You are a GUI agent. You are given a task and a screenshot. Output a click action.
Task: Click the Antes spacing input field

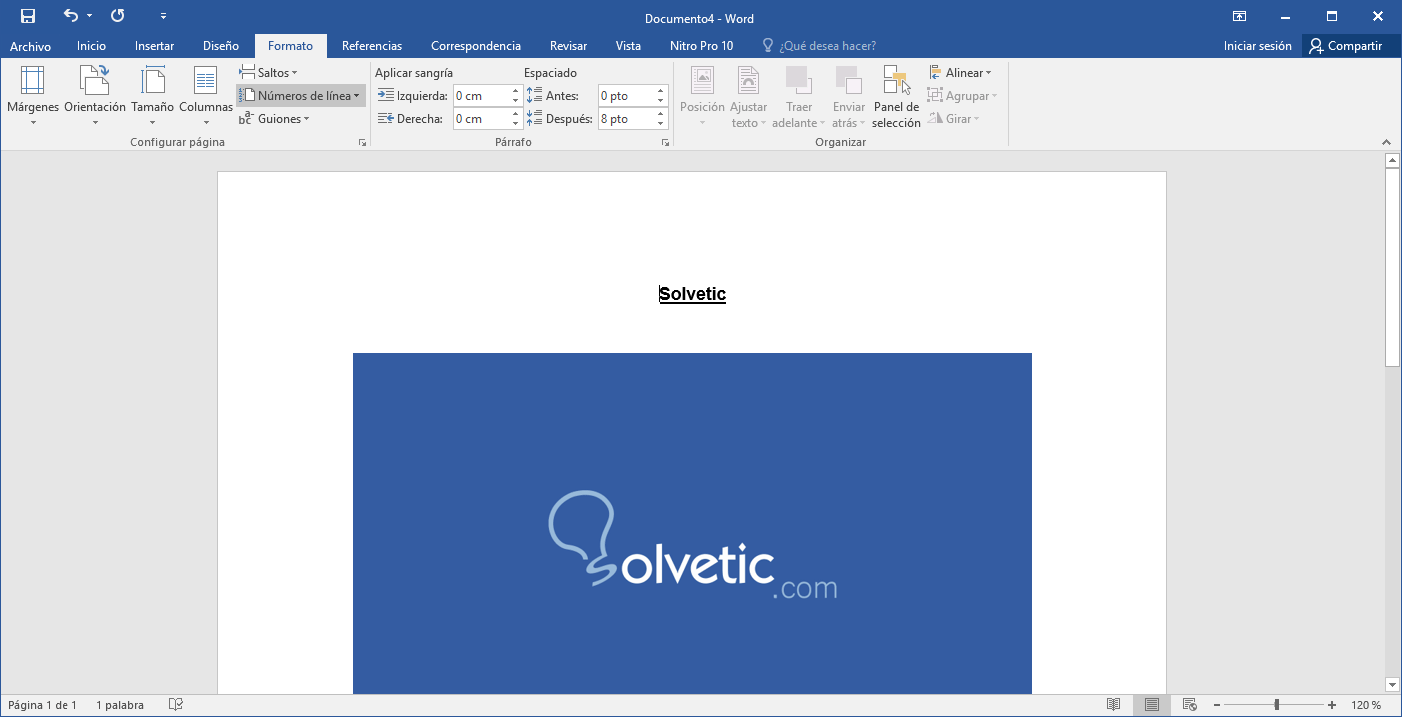(x=626, y=96)
